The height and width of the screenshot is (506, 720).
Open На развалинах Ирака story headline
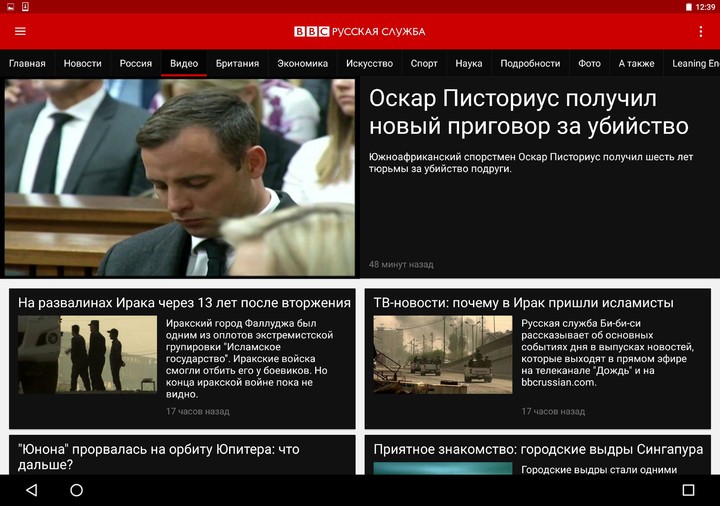click(x=184, y=303)
